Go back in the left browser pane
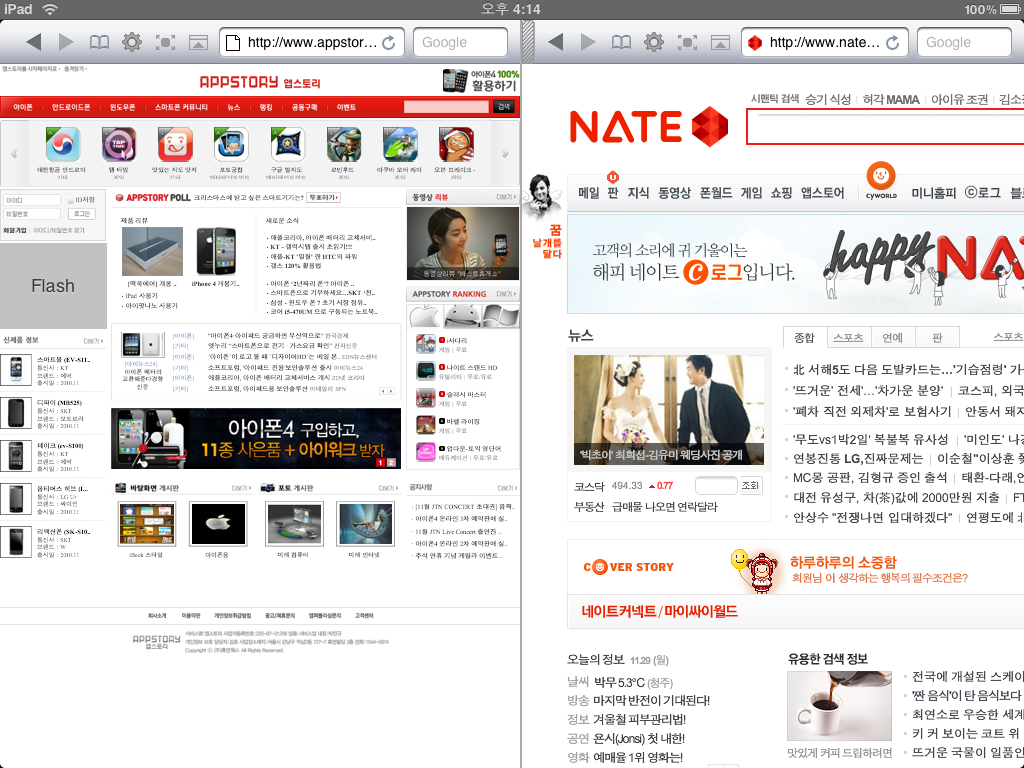Image resolution: width=1024 pixels, height=768 pixels. pos(34,42)
